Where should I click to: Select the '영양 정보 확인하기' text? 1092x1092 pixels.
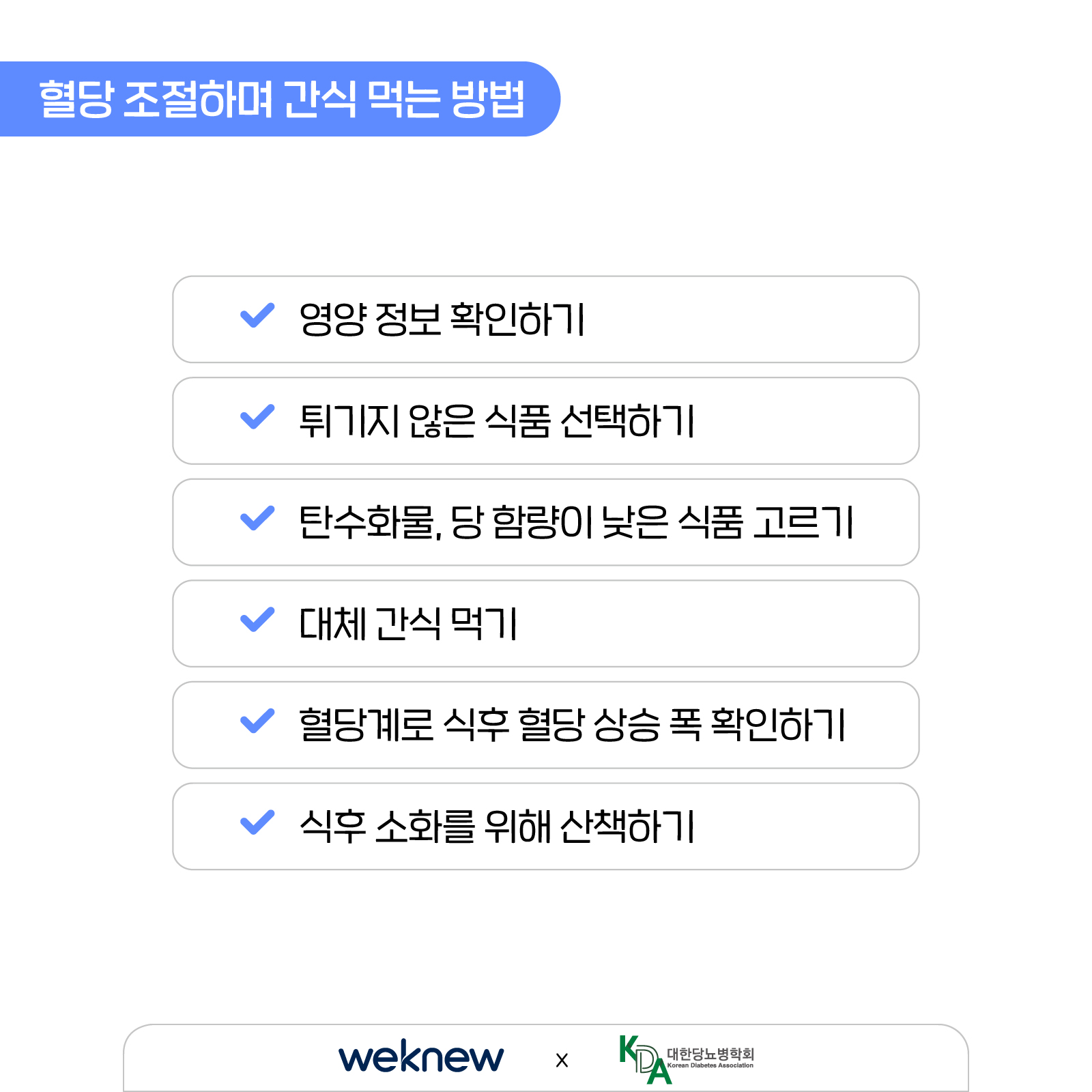click(x=442, y=319)
